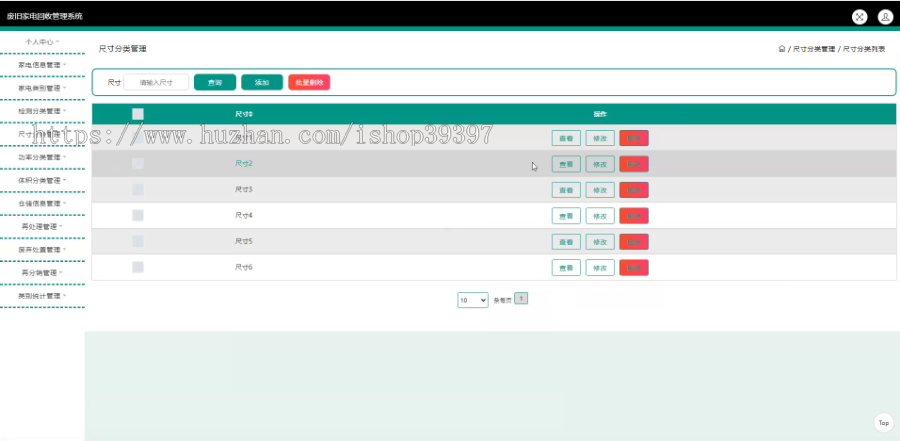Click 查看 button for 尺寸4 row
Viewport: 900px width, 441px height.
566,216
